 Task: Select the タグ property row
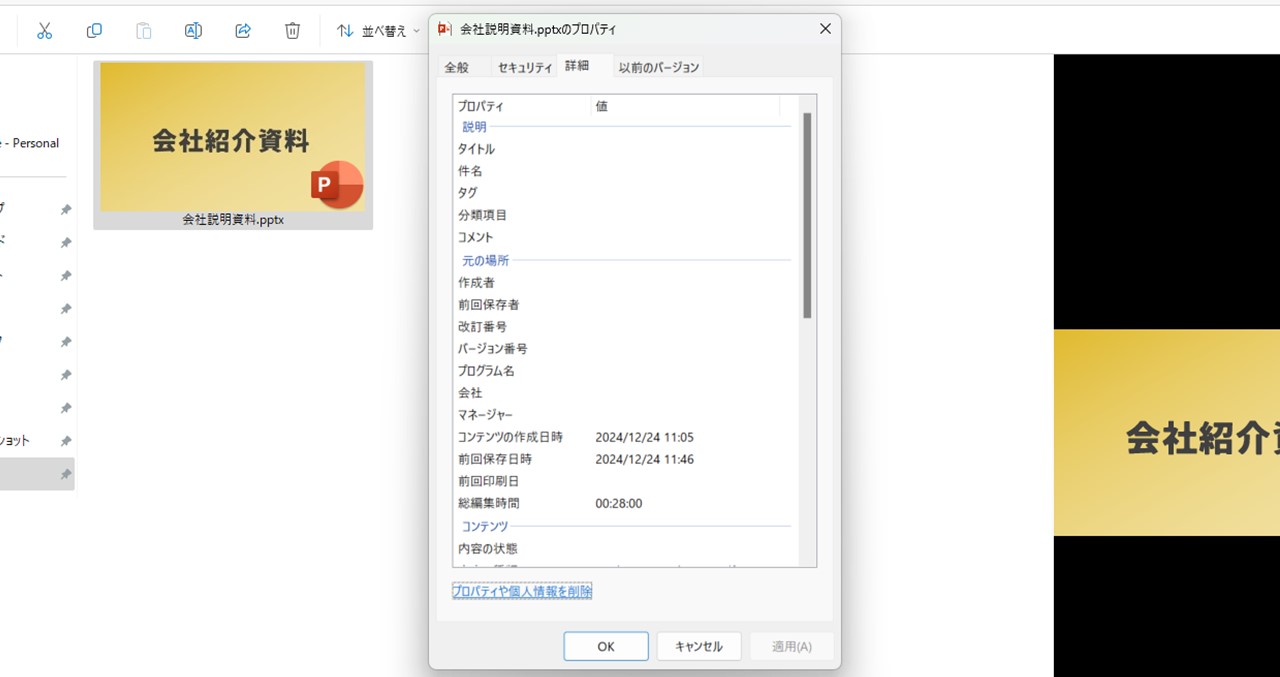click(x=626, y=193)
